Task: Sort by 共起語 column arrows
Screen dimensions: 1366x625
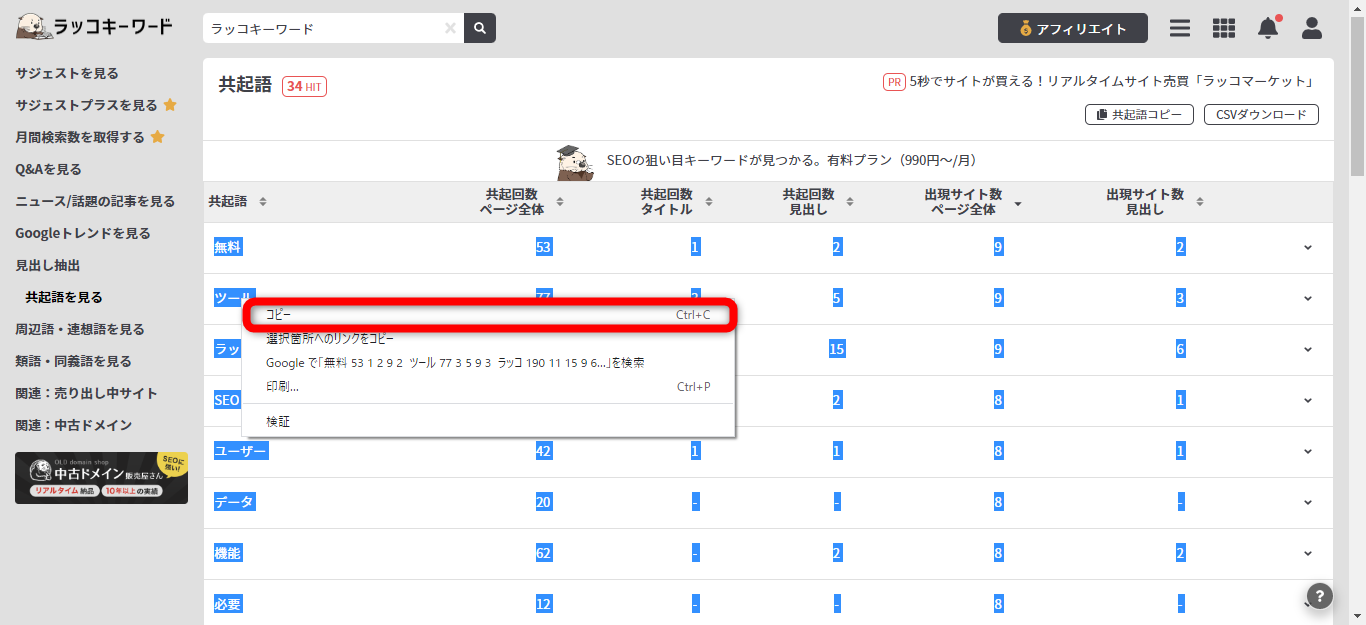Action: coord(263,202)
